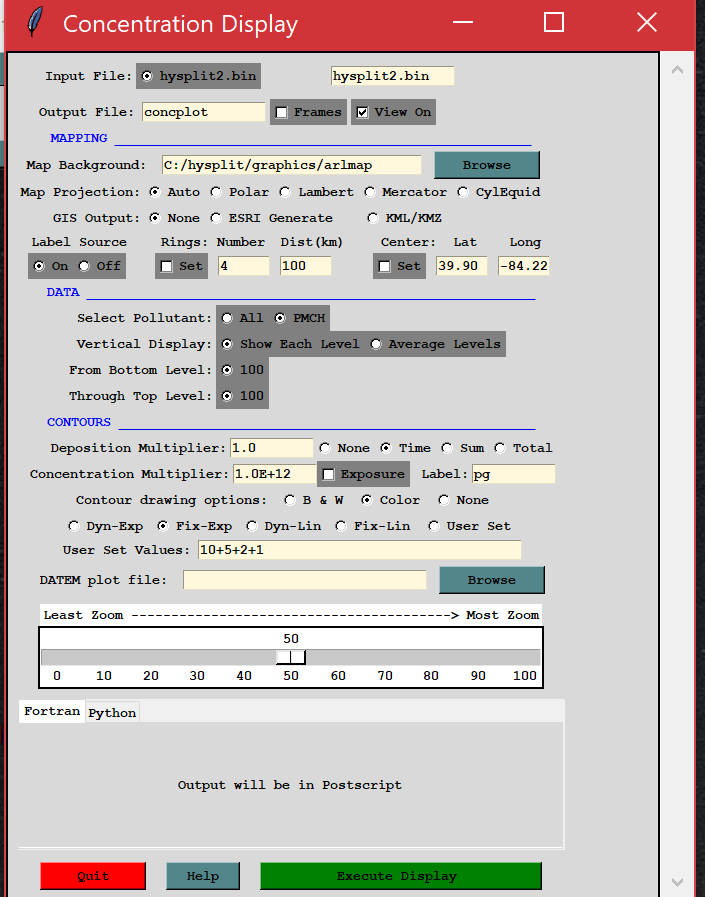Viewport: 705px width, 897px height.
Task: Click the red Quit button
Action: pos(93,876)
